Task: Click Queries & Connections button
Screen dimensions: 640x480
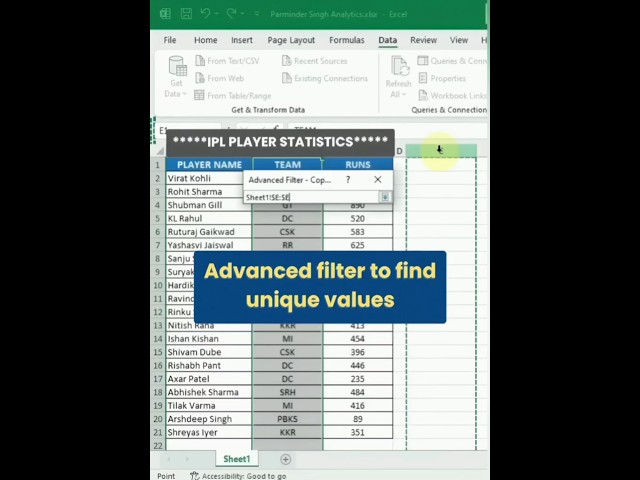Action: [x=452, y=61]
